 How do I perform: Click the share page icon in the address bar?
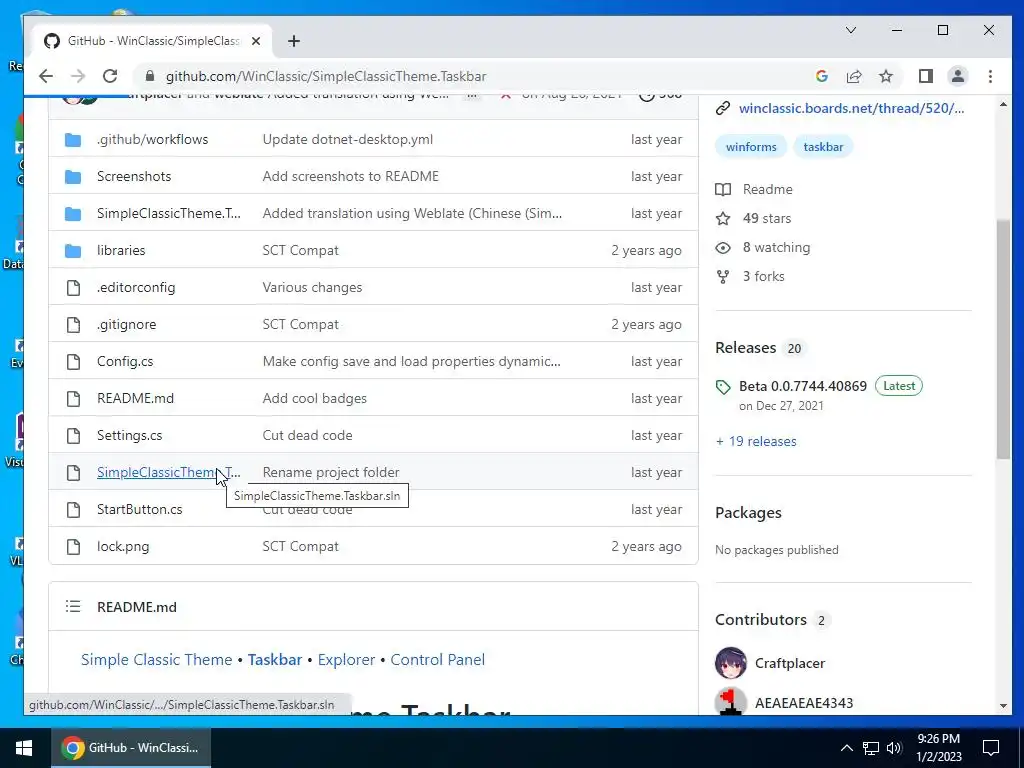854,76
